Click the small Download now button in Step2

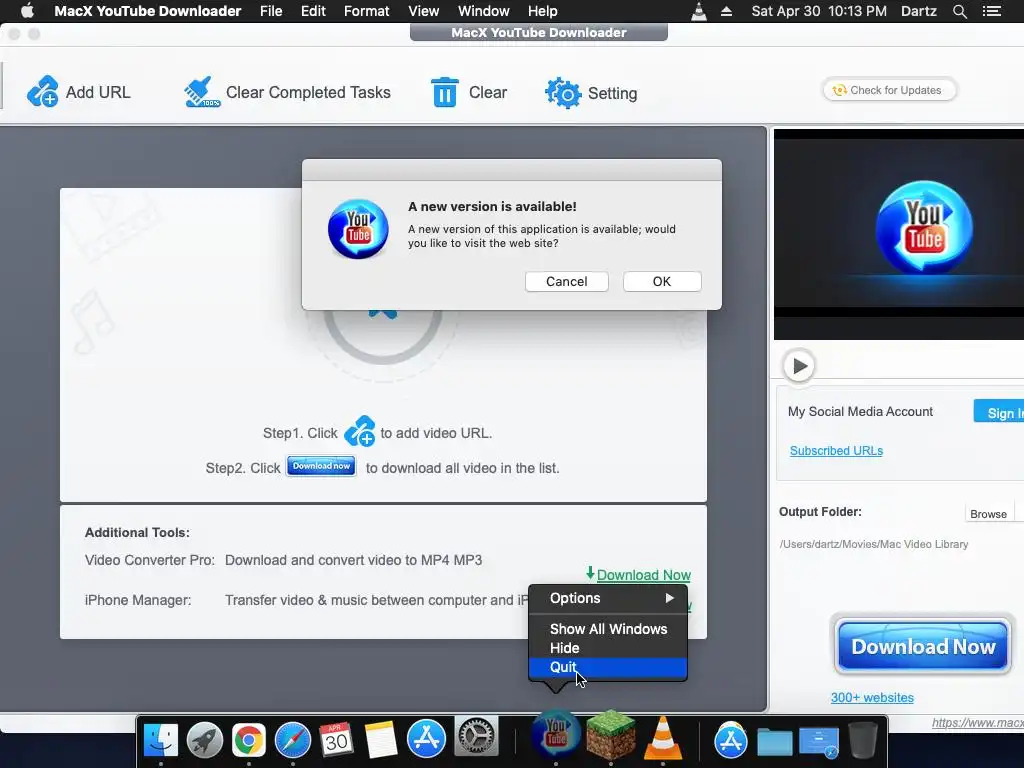pyautogui.click(x=321, y=466)
